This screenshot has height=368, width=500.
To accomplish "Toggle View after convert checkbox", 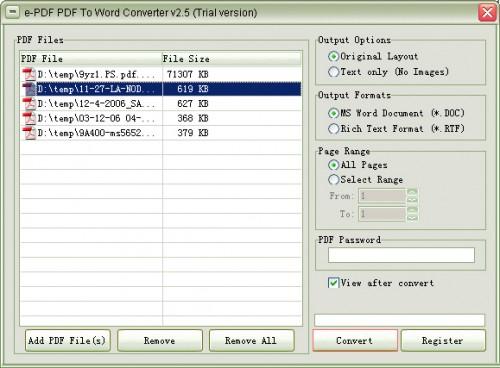I will pos(333,283).
